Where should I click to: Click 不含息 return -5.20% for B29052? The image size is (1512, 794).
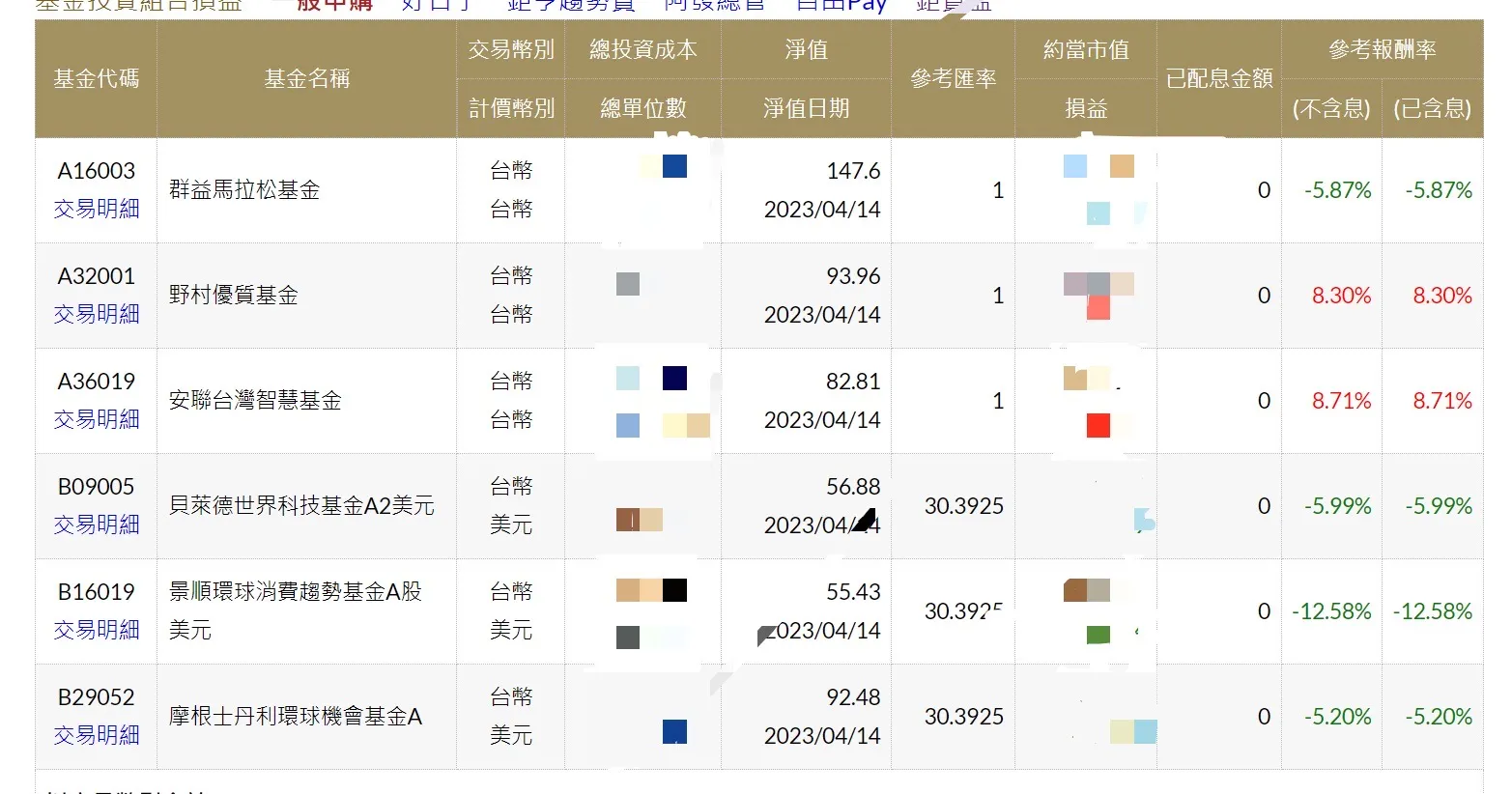[x=1338, y=717]
